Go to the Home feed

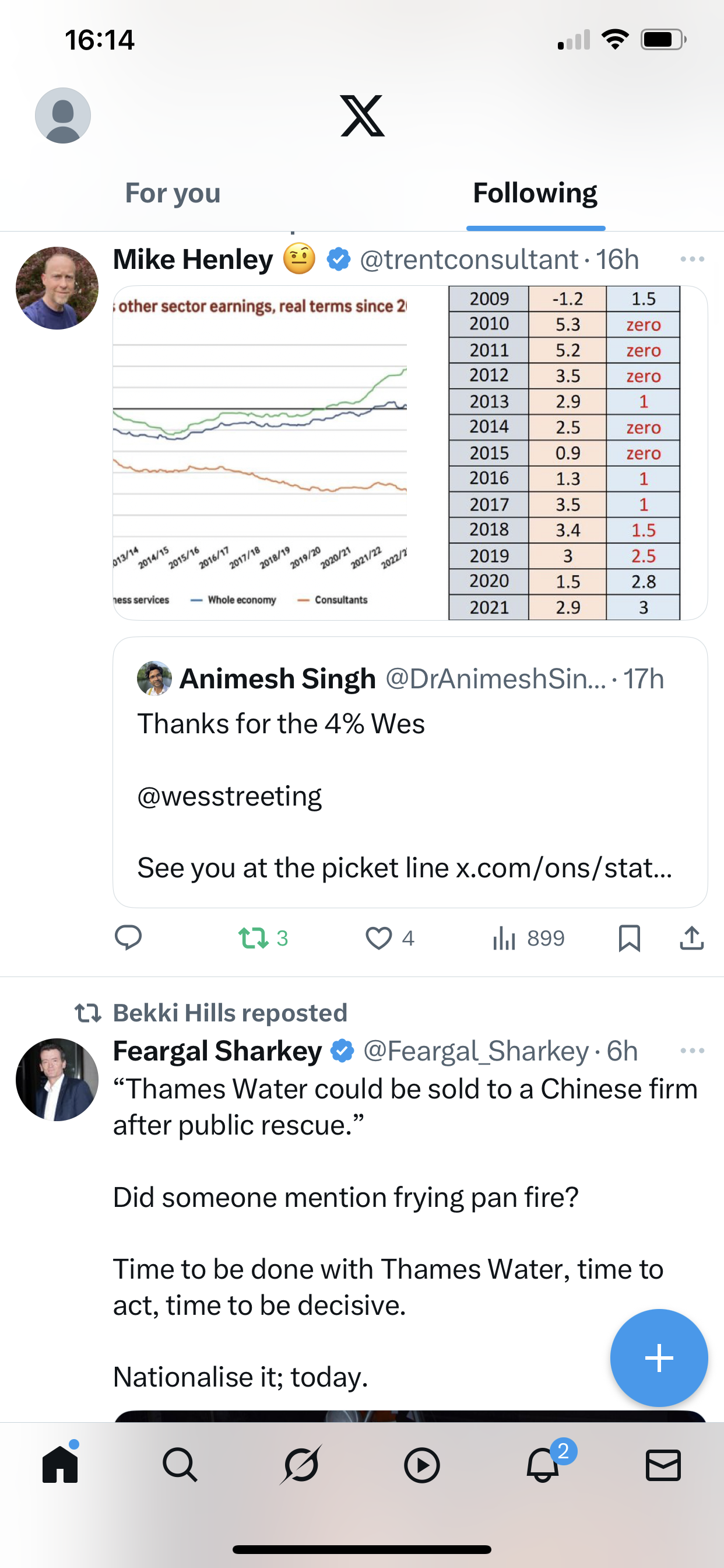[x=60, y=1465]
